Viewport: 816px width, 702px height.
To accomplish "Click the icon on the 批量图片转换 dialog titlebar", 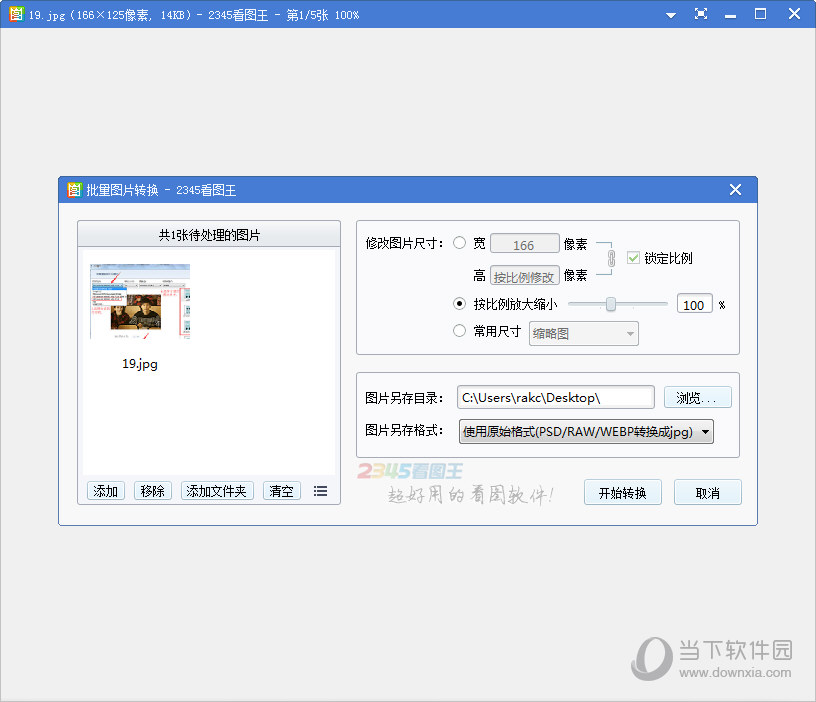I will [74, 189].
